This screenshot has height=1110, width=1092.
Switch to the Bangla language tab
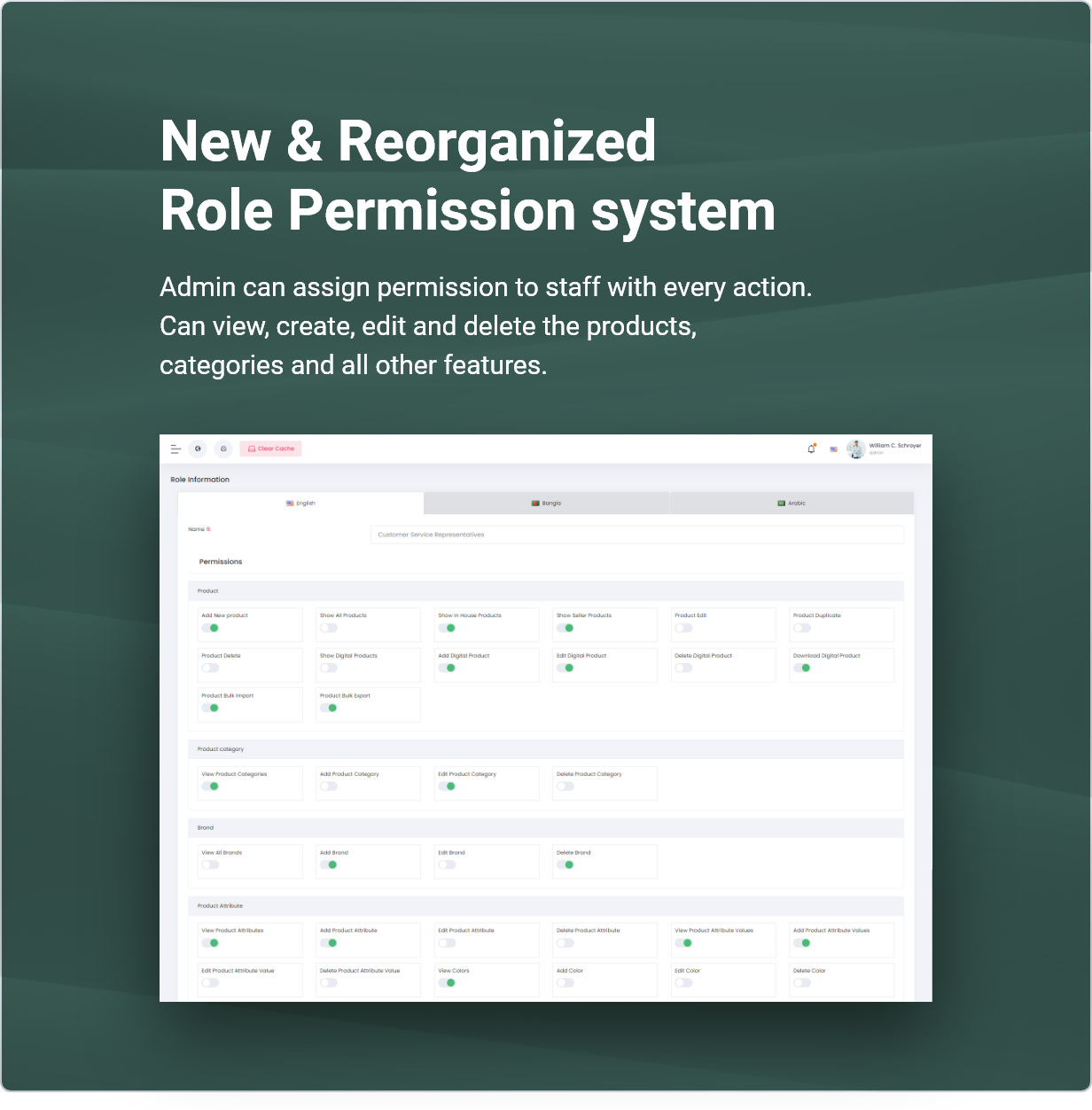coord(546,504)
